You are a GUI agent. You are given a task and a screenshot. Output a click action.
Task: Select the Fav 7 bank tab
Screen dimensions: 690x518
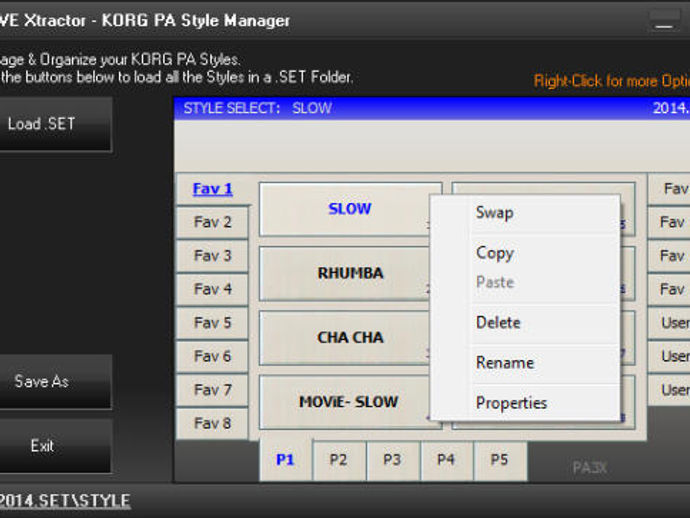(213, 389)
